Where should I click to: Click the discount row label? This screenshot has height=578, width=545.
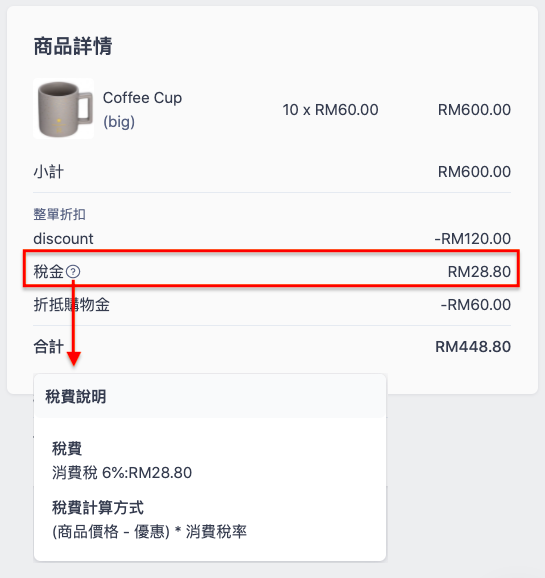(63, 239)
